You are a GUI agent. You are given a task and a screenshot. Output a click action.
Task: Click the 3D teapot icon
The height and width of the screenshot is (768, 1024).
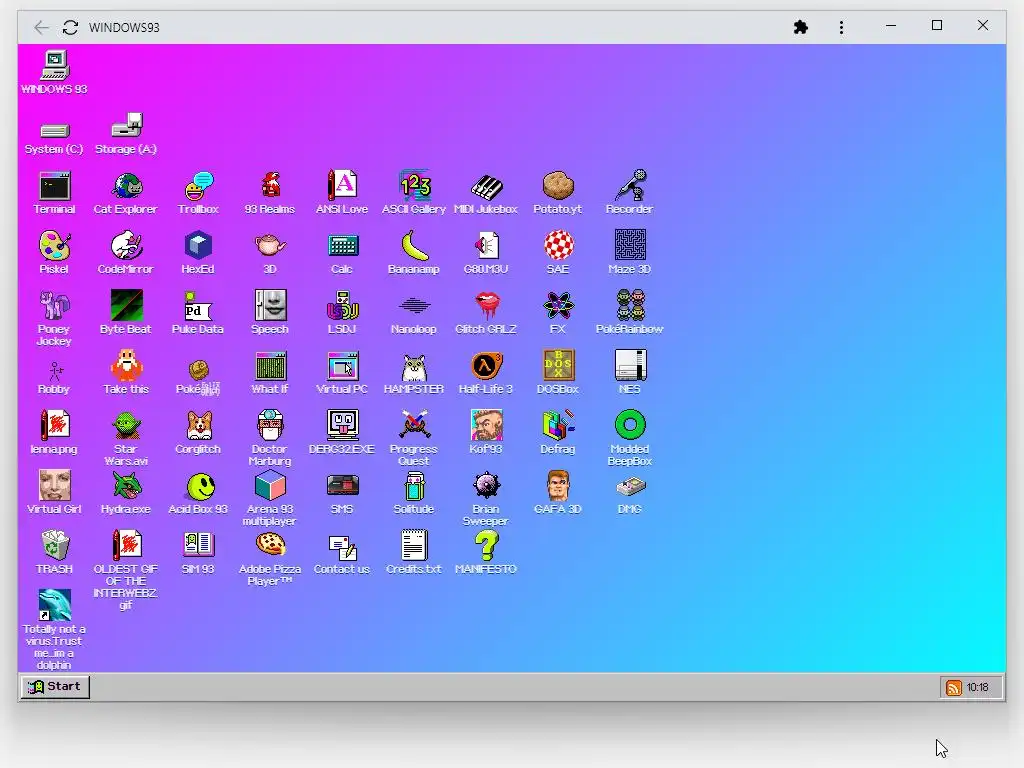click(270, 247)
